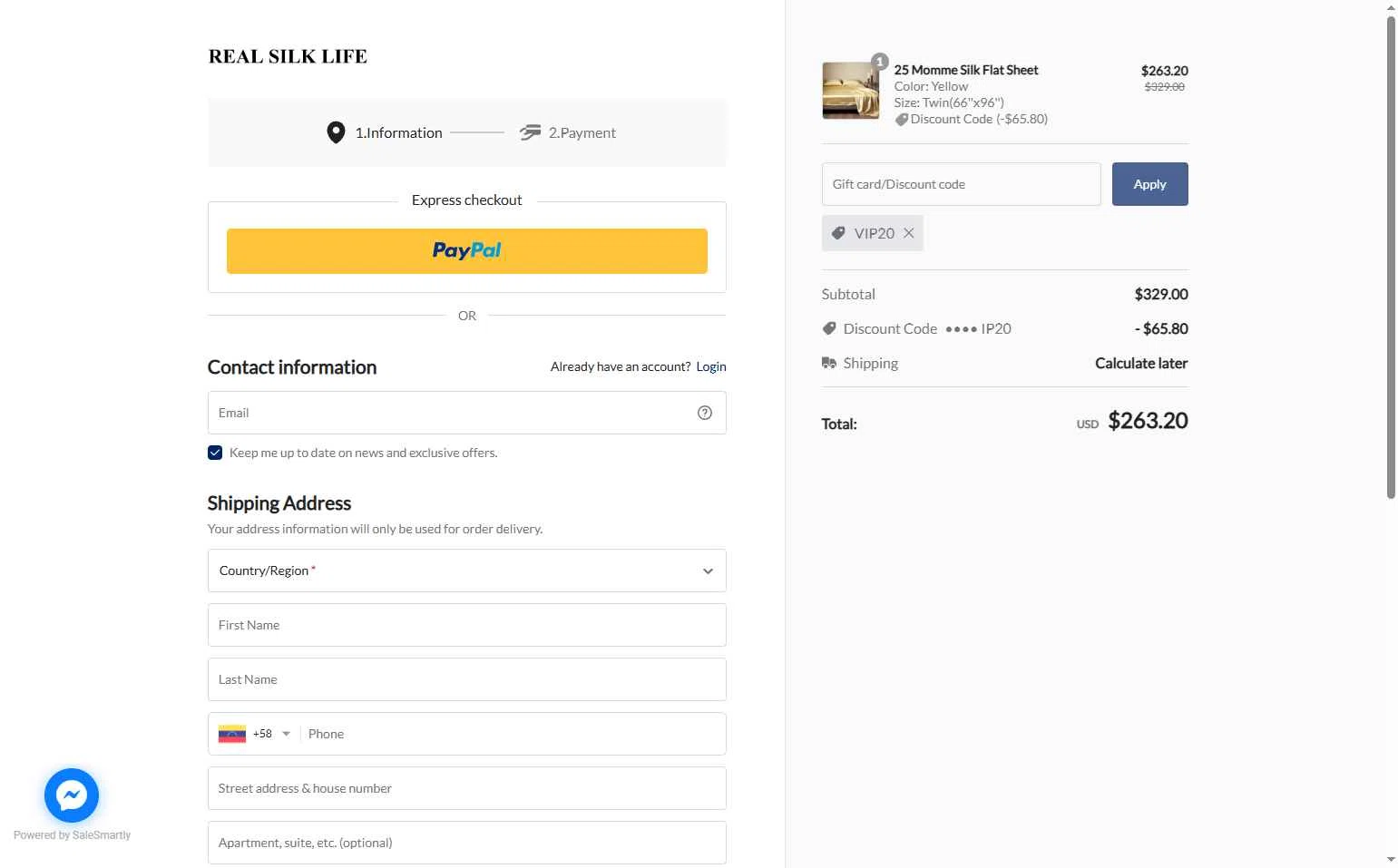Focus the First Name field
The width and height of the screenshot is (1398, 868).
(467, 625)
